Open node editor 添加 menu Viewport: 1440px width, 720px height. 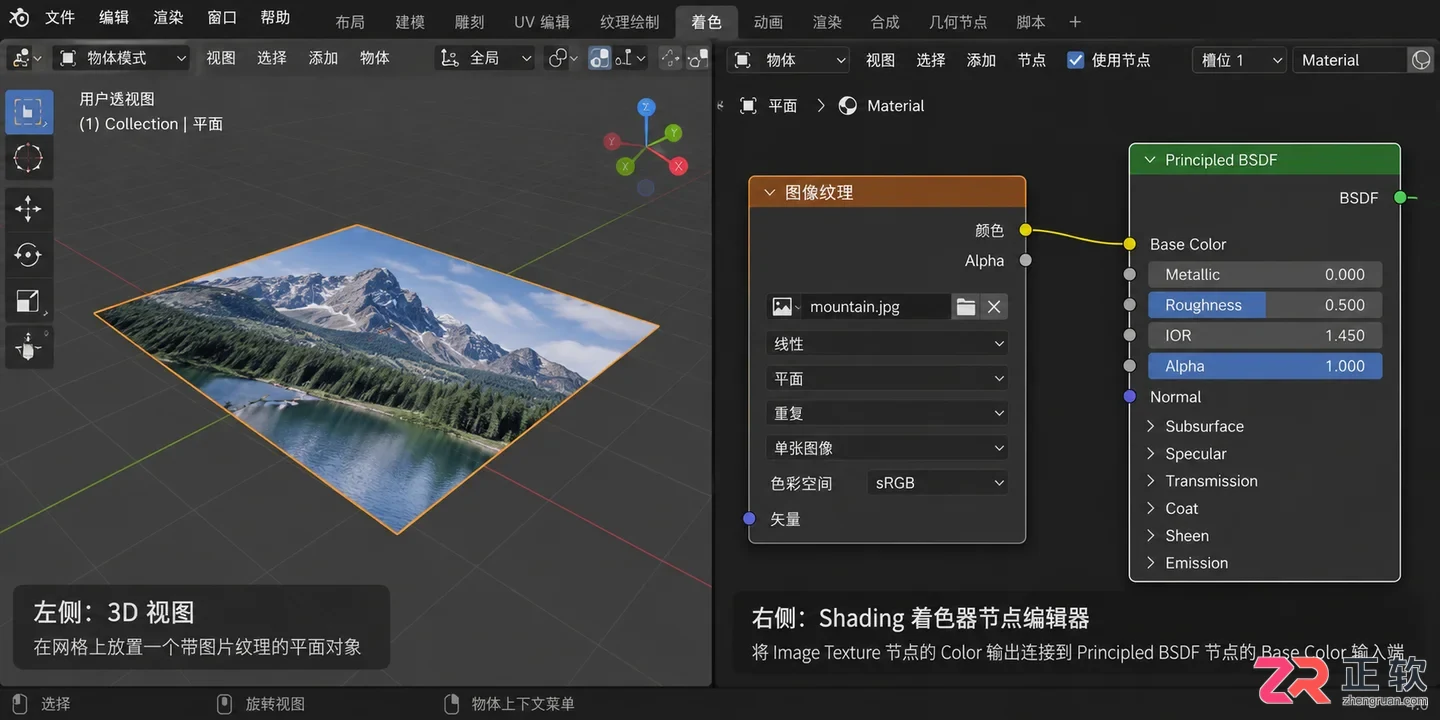click(x=981, y=60)
